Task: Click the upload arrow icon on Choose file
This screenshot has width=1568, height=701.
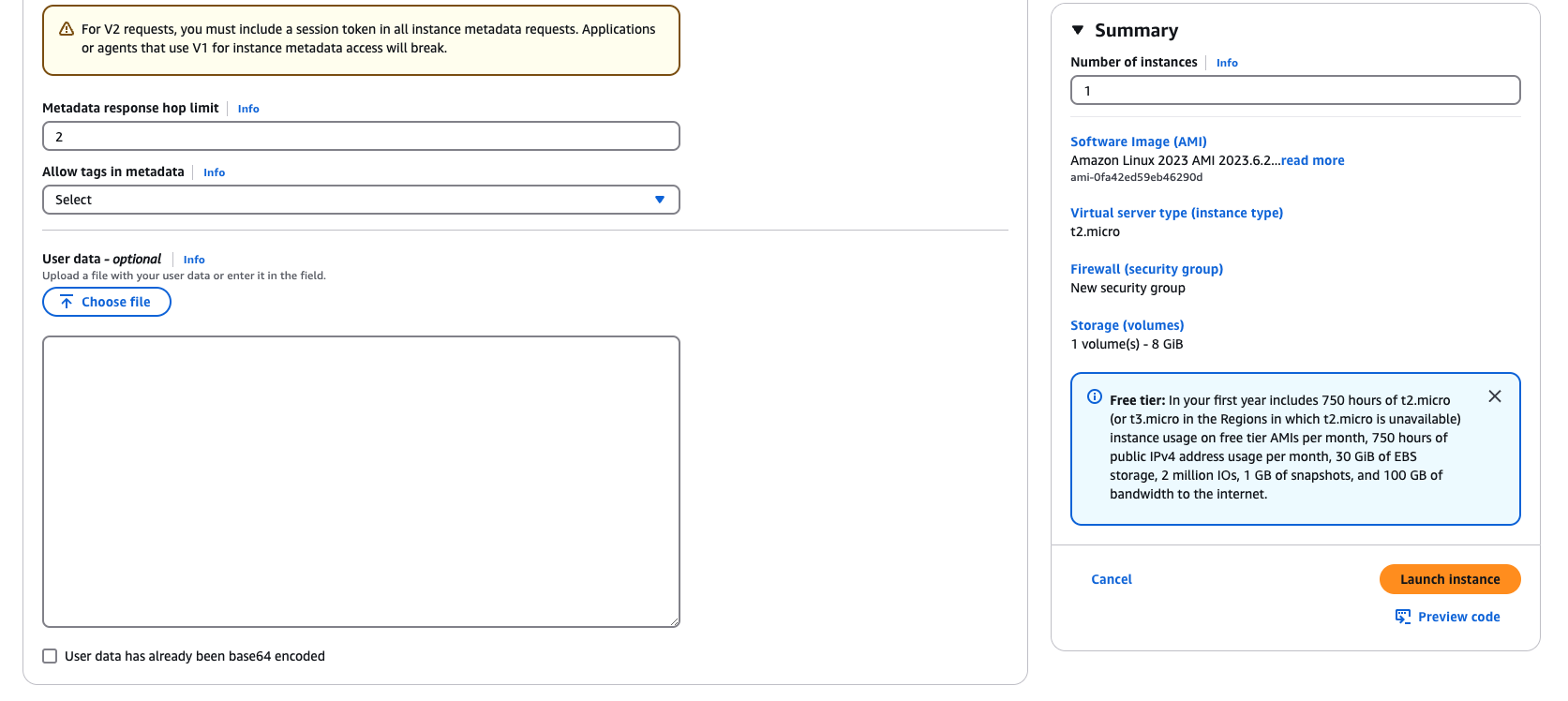Action: coord(67,302)
